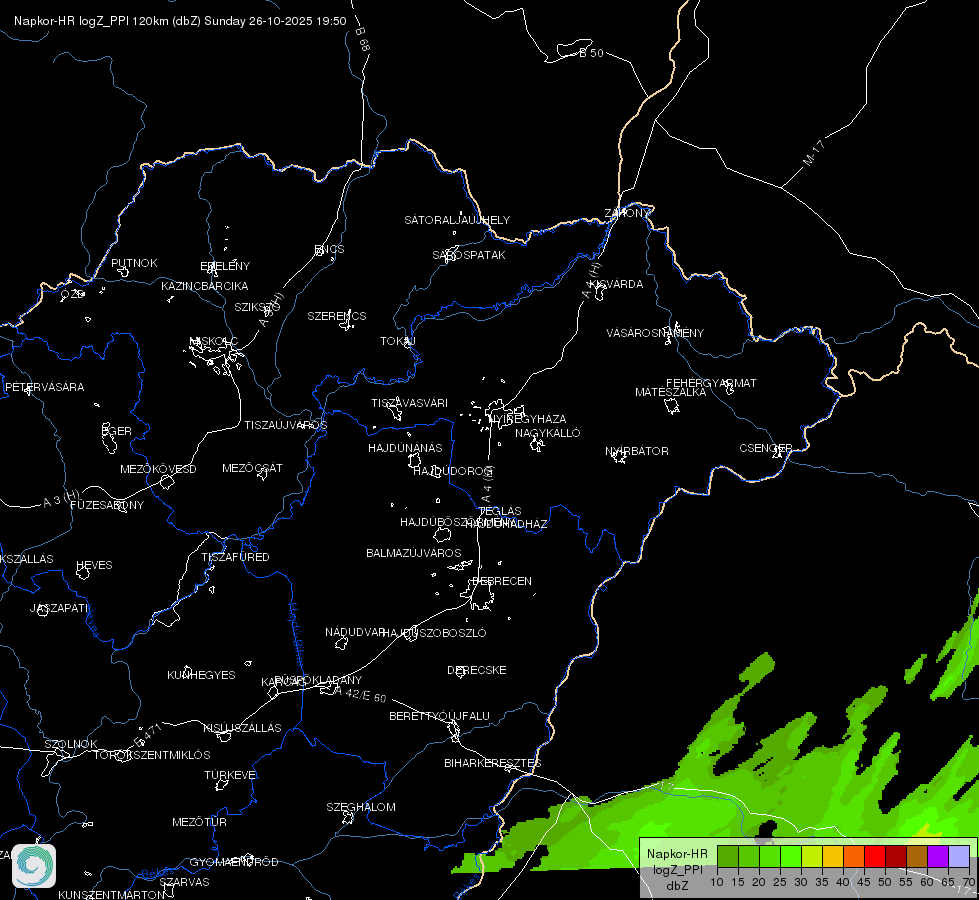Click the dark green 10 dBZ legend swatch
Image resolution: width=979 pixels, height=900 pixels.
tap(728, 857)
